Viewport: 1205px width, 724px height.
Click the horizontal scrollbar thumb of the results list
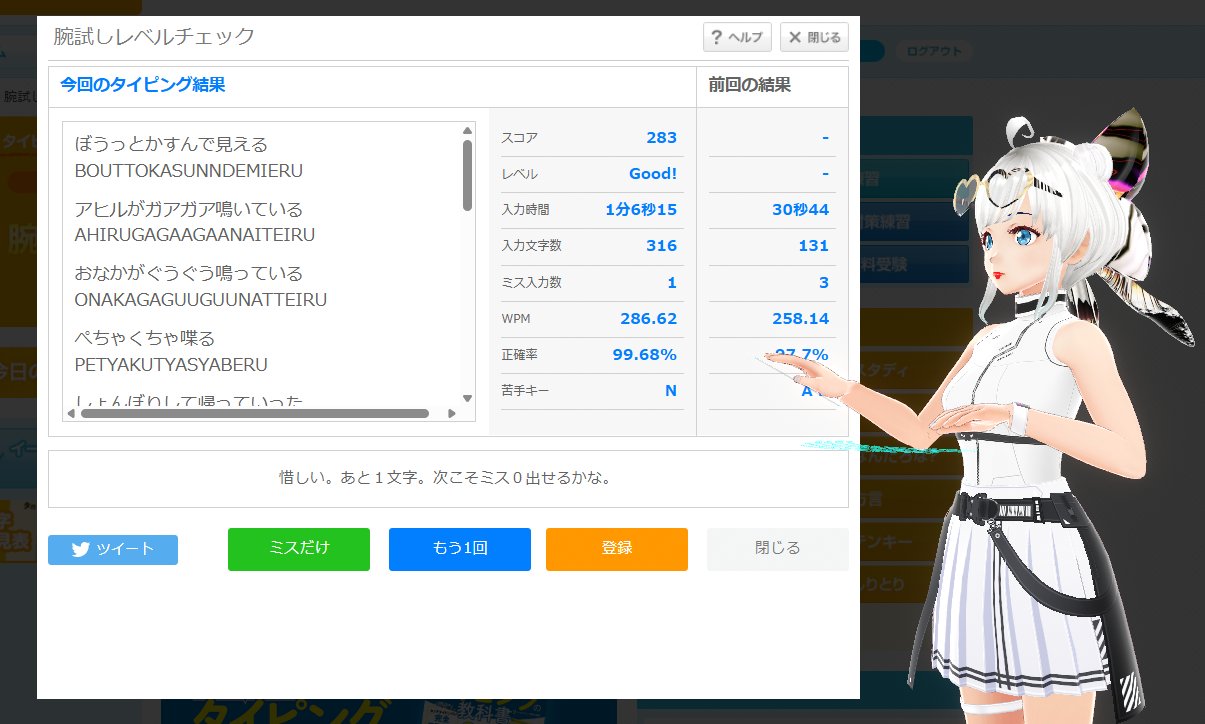tap(255, 413)
